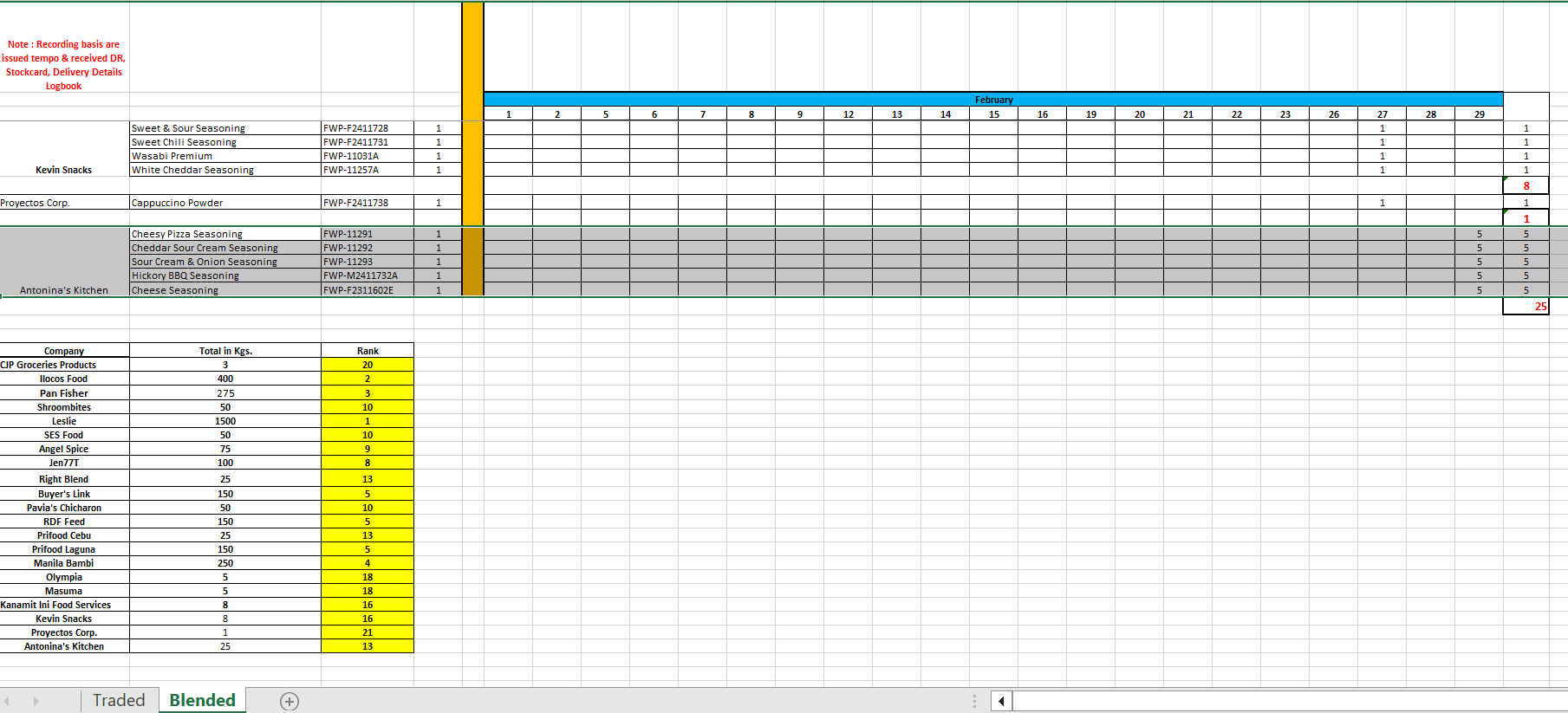Open the New sheet plus button
This screenshot has width=1568, height=713.
290,701
